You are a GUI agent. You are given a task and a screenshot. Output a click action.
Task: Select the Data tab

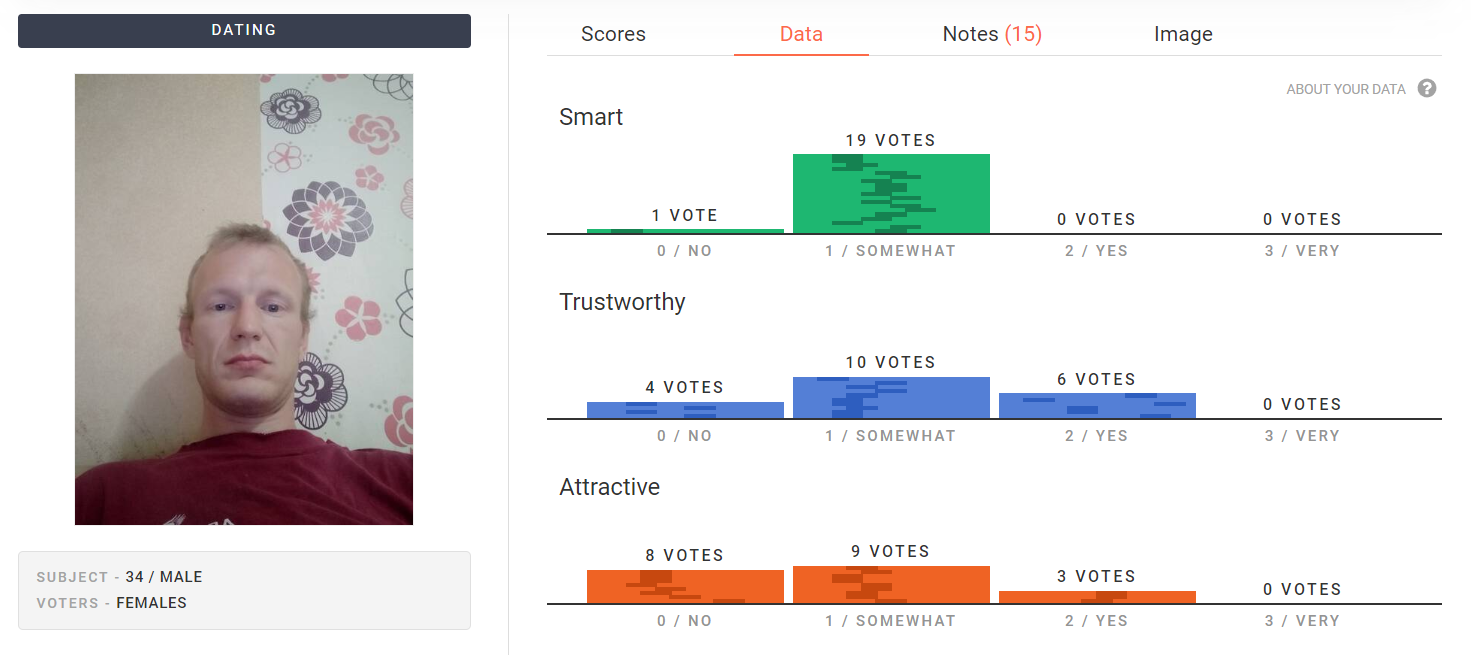click(801, 34)
